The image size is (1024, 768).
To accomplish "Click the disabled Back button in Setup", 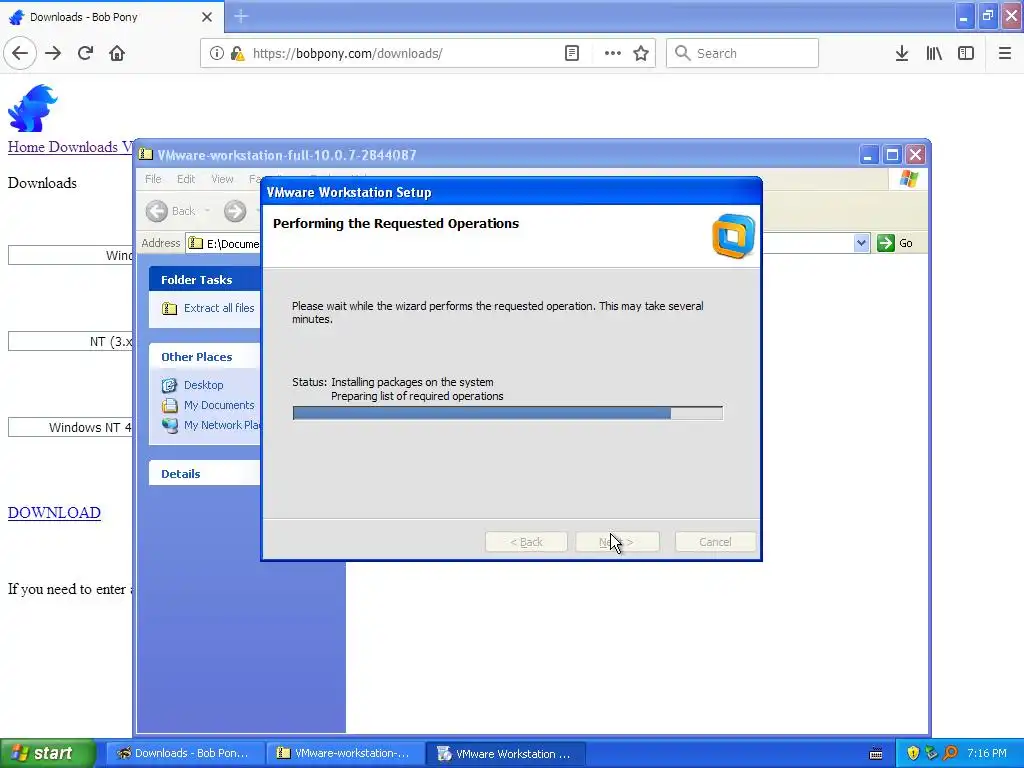I will coord(526,542).
